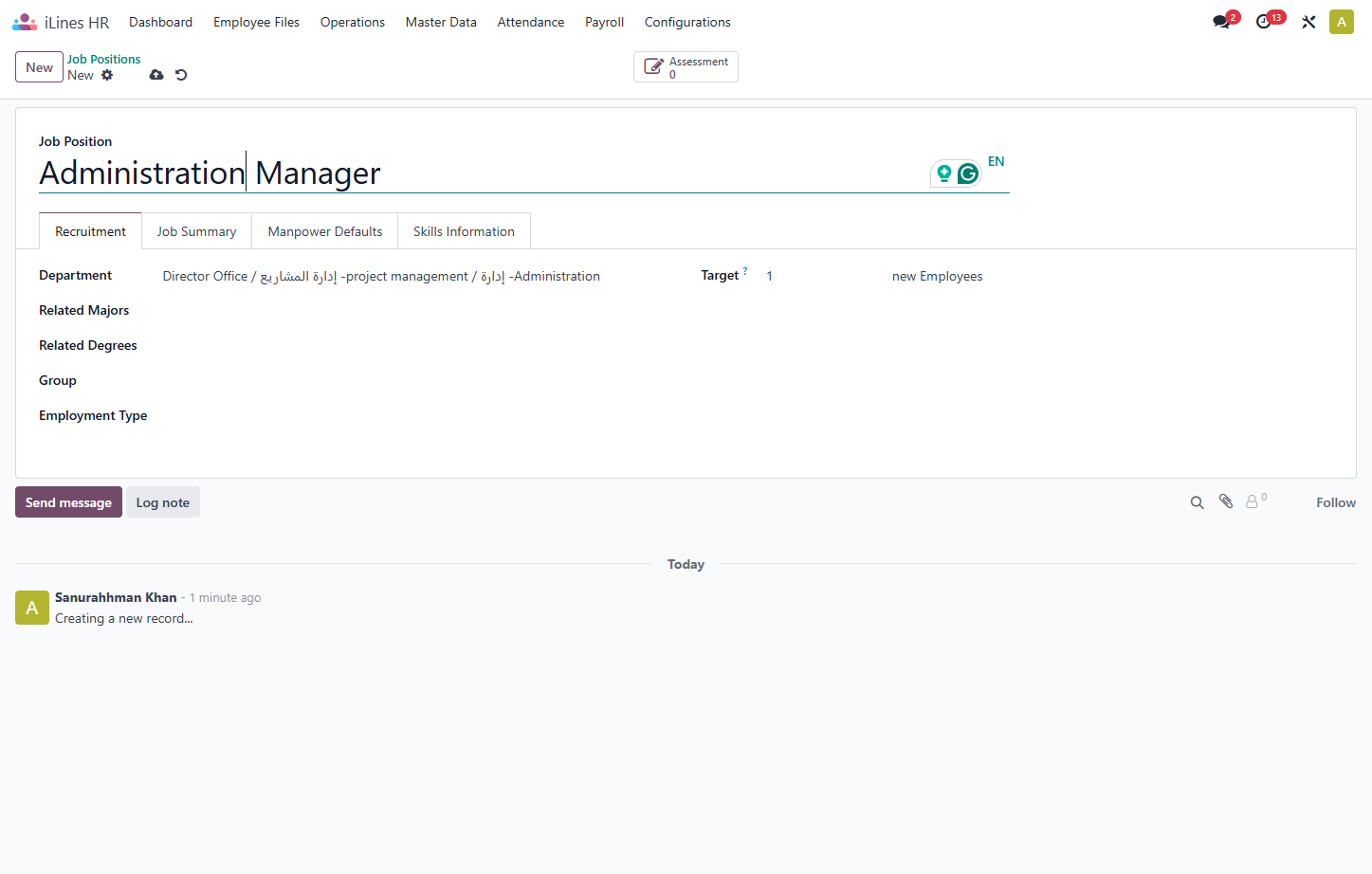Open the Employee Files menu
This screenshot has width=1372, height=874.
point(256,22)
